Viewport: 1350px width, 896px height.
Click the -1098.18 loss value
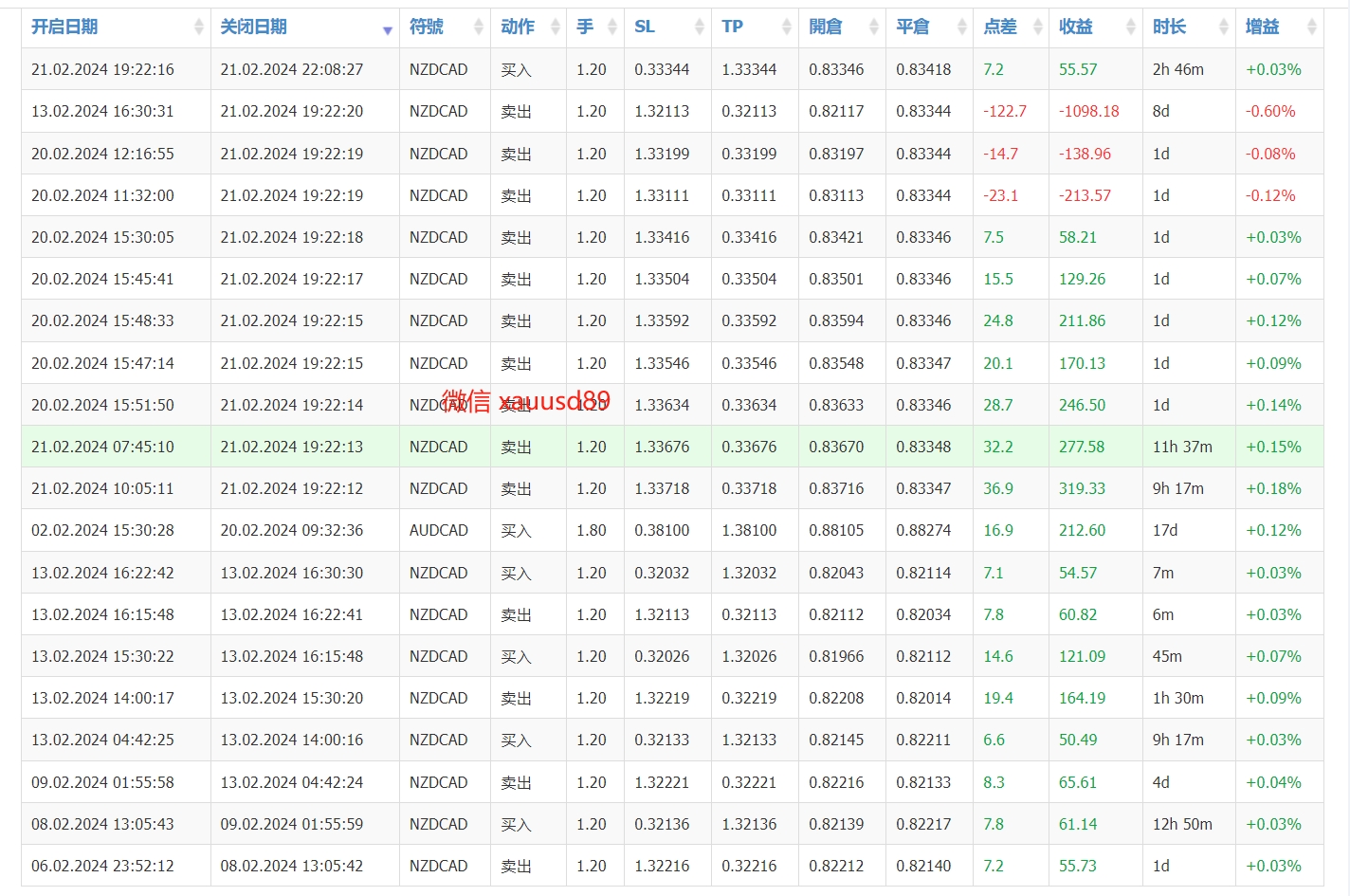pyautogui.click(x=1088, y=111)
